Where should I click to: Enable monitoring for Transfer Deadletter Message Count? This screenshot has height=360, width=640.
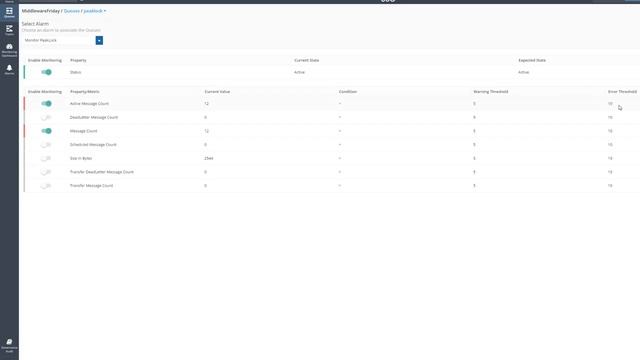click(x=46, y=172)
